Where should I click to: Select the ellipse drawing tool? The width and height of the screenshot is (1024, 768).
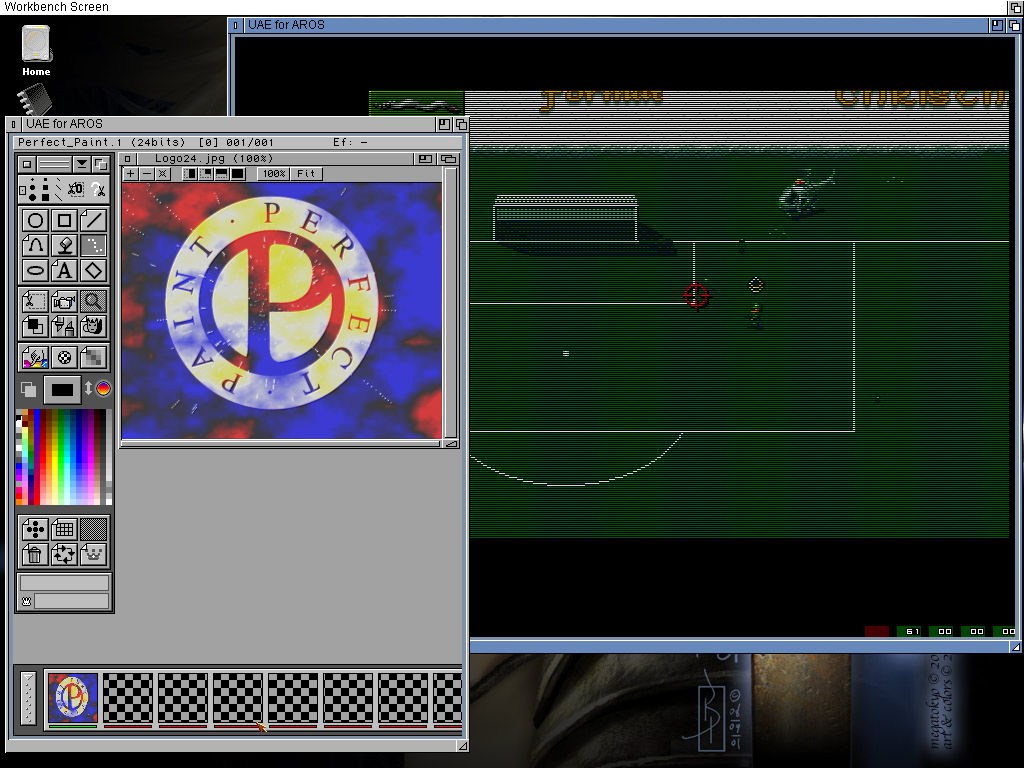click(35, 270)
